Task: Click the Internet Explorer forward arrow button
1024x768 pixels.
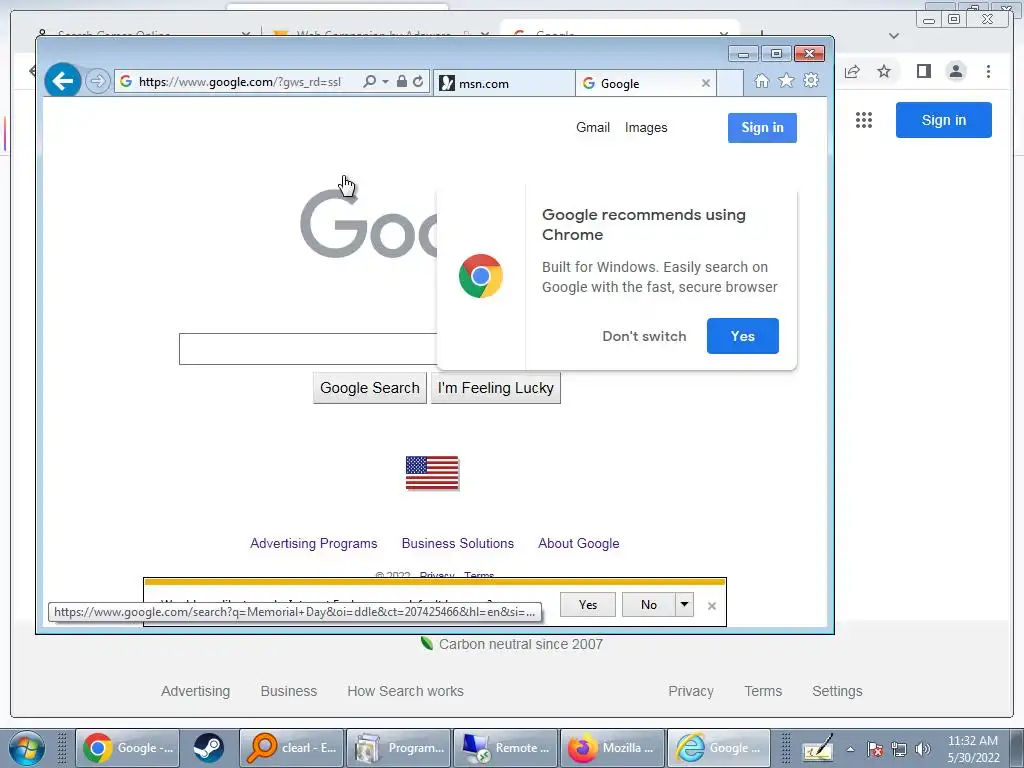Action: [x=97, y=82]
